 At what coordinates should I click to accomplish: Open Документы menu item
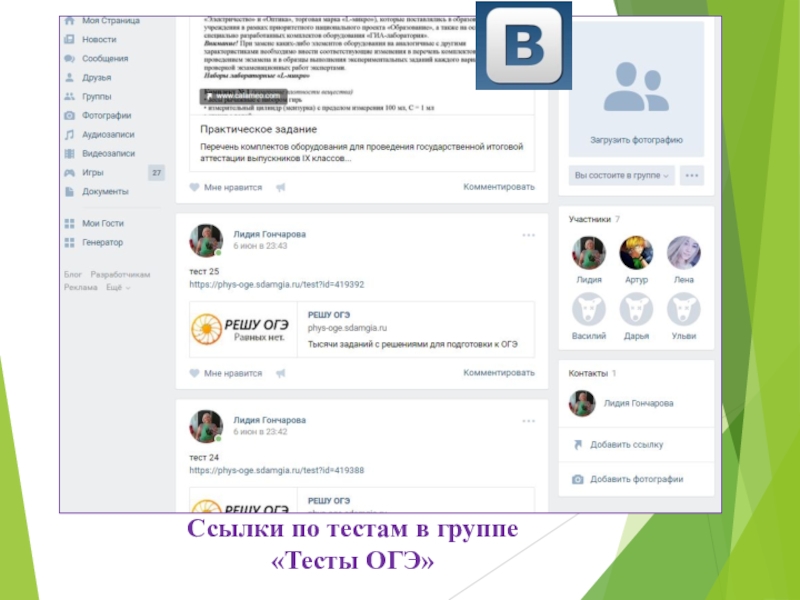[105, 191]
